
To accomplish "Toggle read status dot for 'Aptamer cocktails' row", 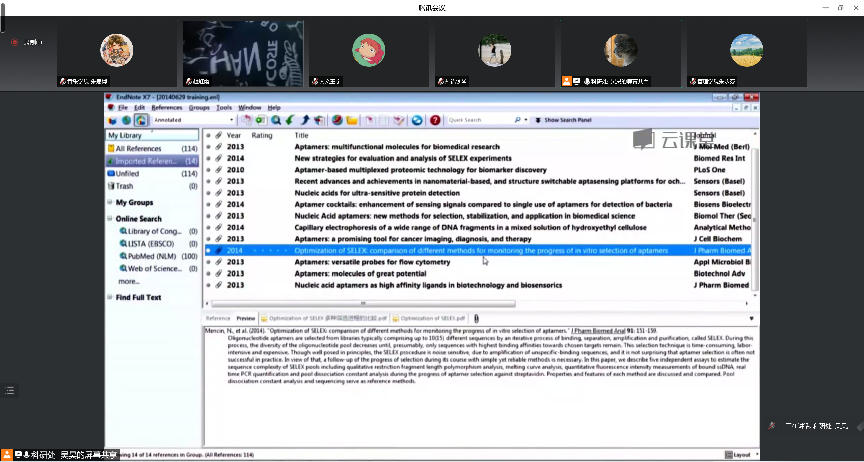I will tap(208, 205).
